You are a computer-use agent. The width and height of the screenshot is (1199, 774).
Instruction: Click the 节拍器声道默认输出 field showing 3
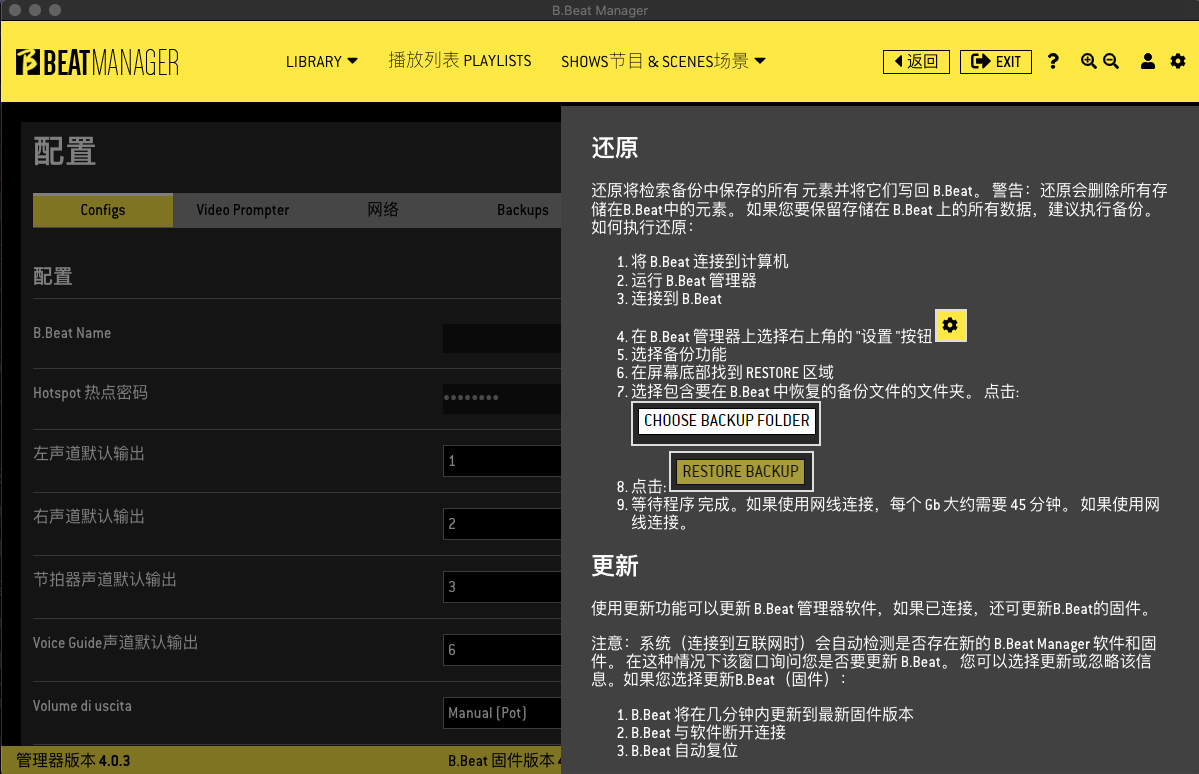502,587
